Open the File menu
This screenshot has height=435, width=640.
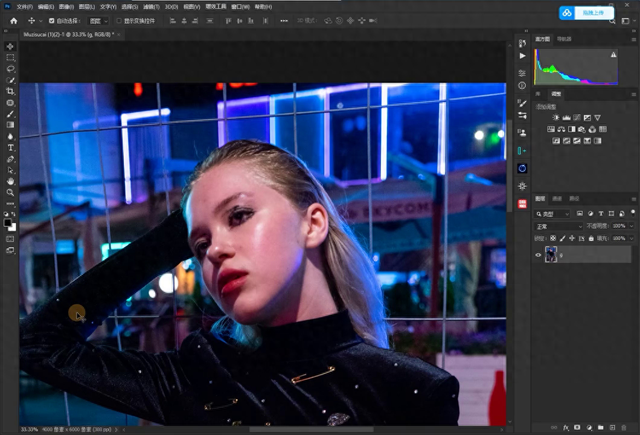[x=24, y=6]
